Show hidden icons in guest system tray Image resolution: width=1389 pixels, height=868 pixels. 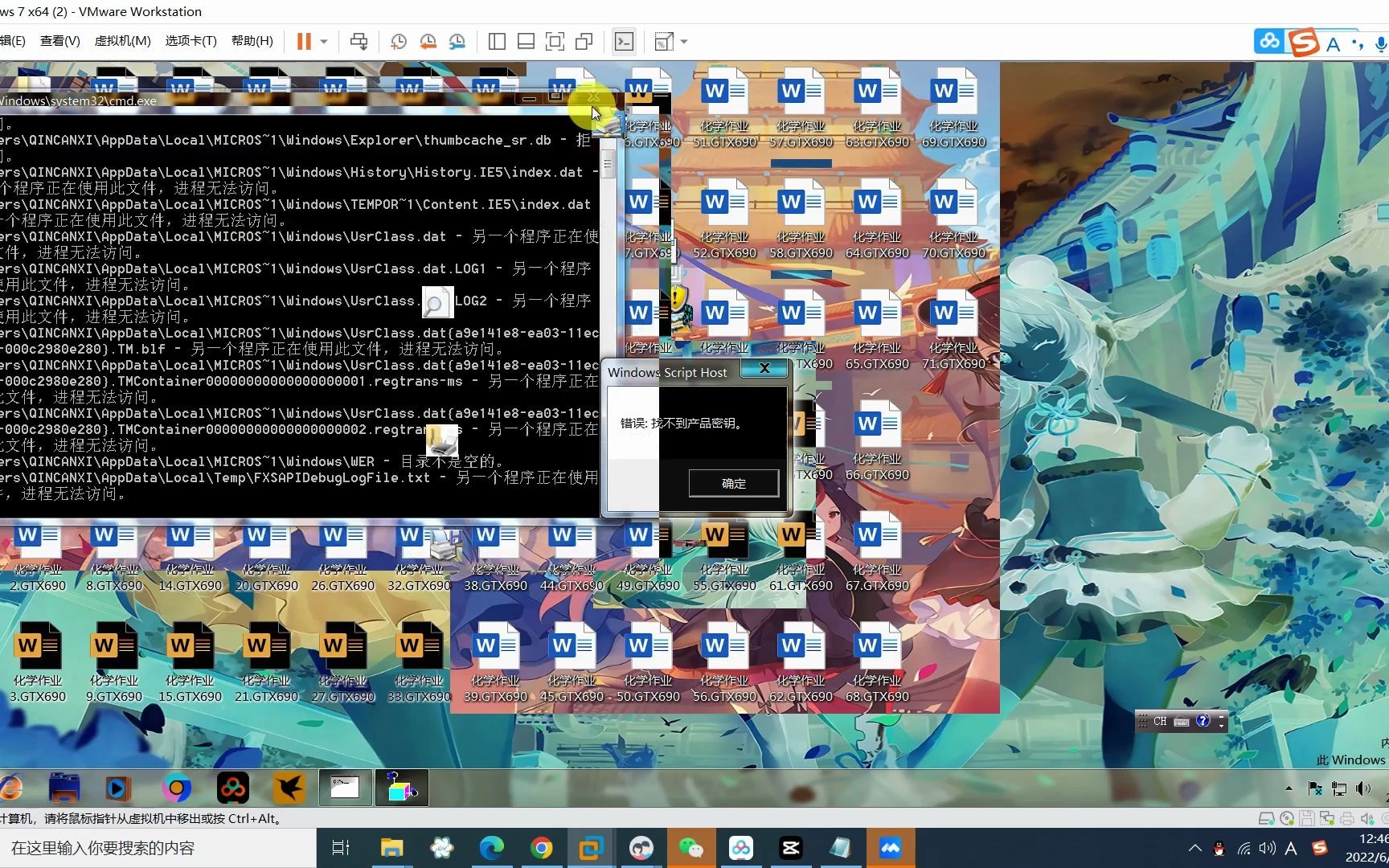pyautogui.click(x=1289, y=788)
